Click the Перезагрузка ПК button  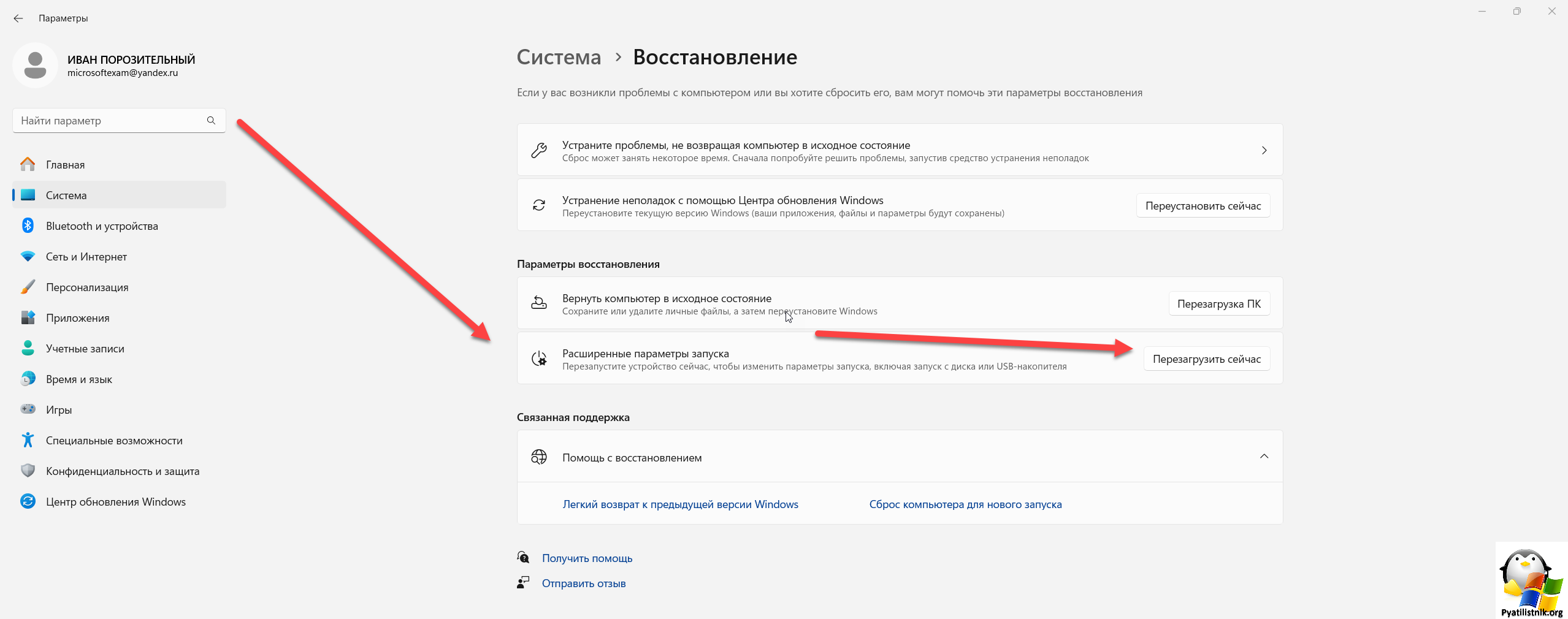click(x=1219, y=303)
